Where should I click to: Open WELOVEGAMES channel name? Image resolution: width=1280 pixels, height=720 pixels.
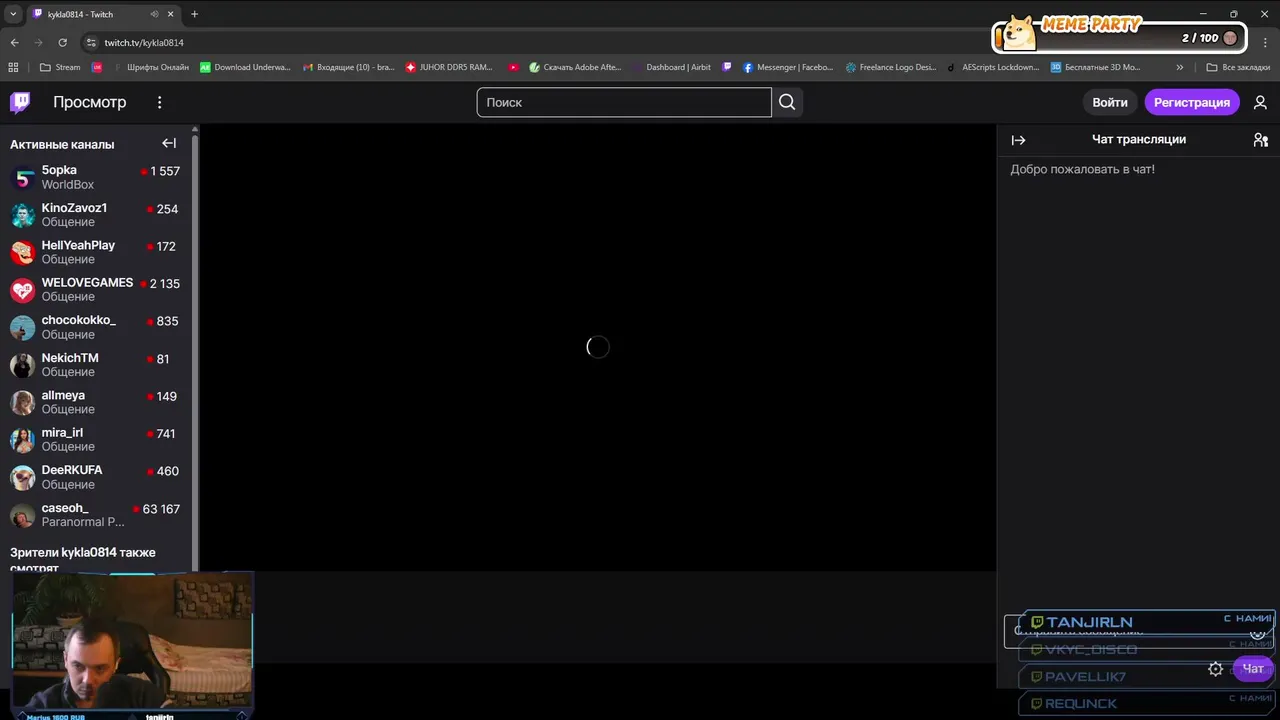87,283
